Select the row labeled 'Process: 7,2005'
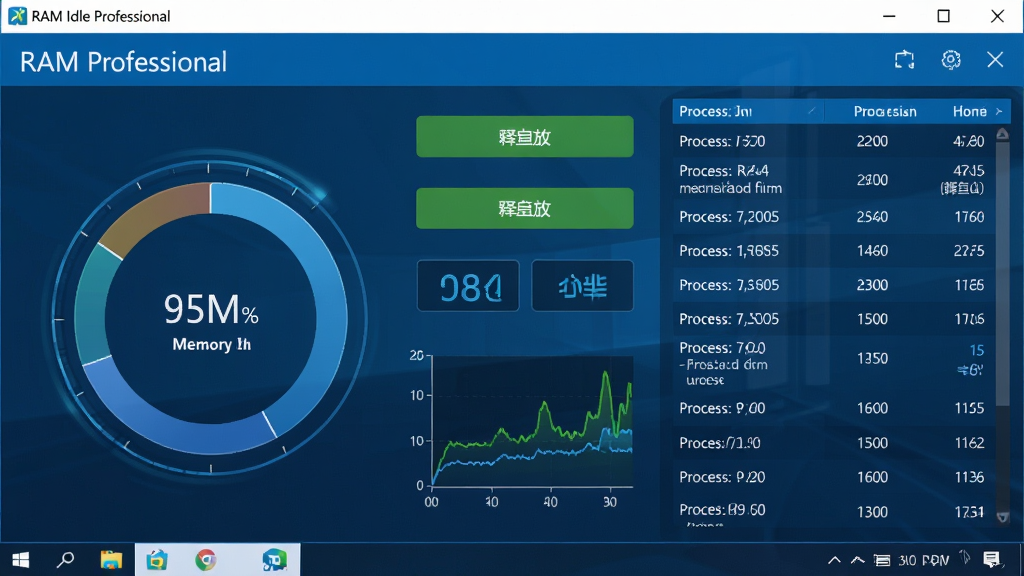This screenshot has width=1024, height=576. [834, 217]
